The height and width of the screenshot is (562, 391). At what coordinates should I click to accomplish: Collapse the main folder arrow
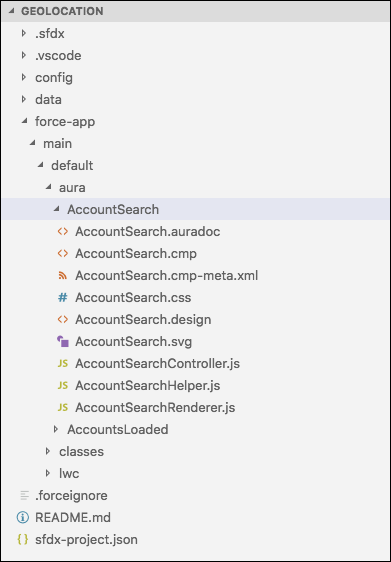point(32,143)
